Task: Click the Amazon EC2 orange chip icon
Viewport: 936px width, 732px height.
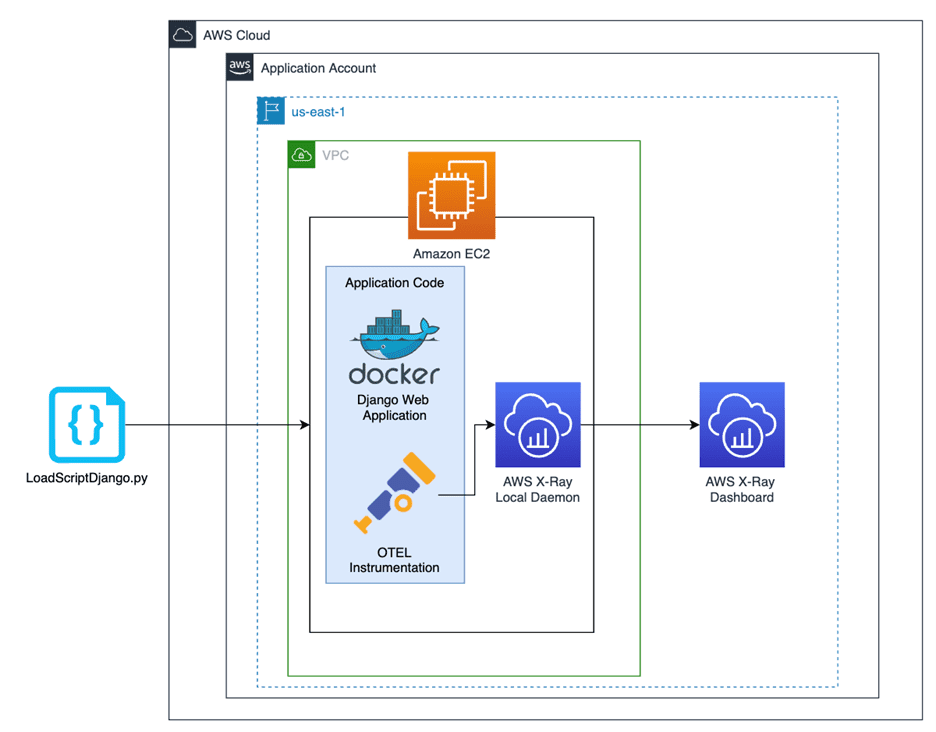Action: pyautogui.click(x=451, y=195)
